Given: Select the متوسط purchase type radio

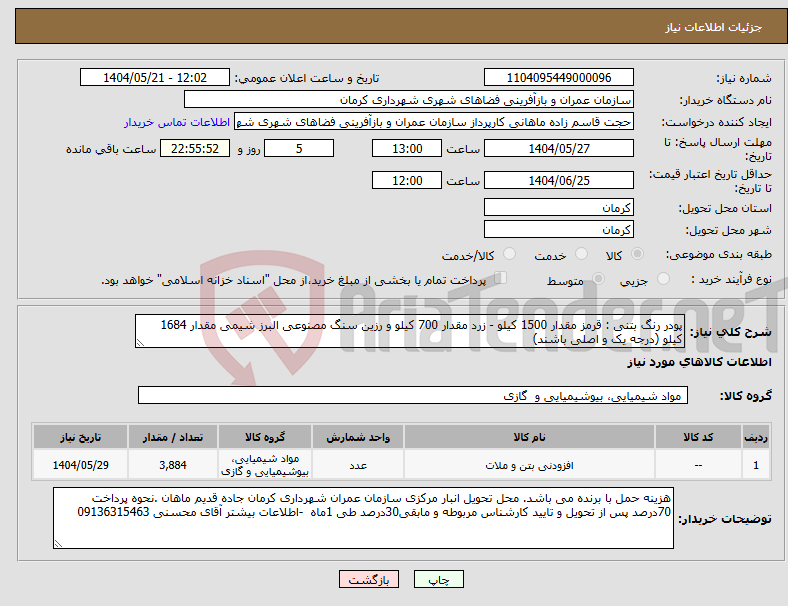Looking at the screenshot, I should point(599,278).
